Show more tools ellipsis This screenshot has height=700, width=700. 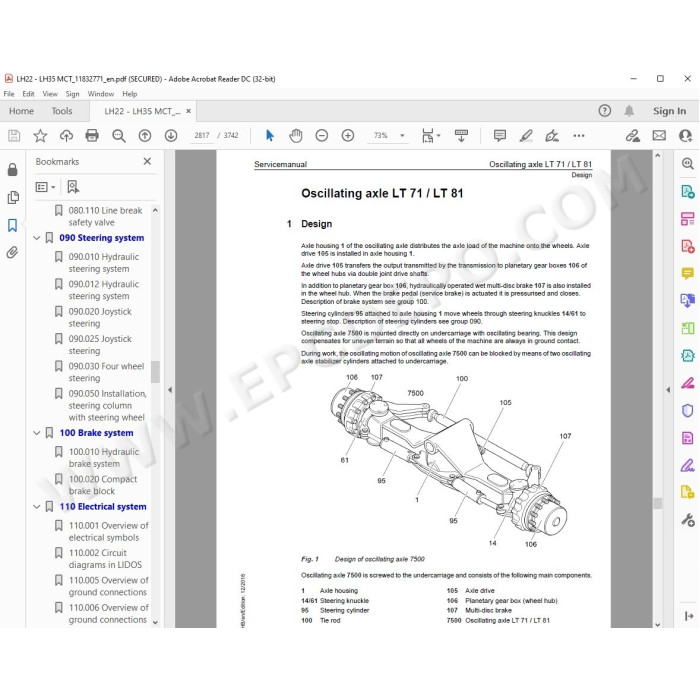click(579, 135)
